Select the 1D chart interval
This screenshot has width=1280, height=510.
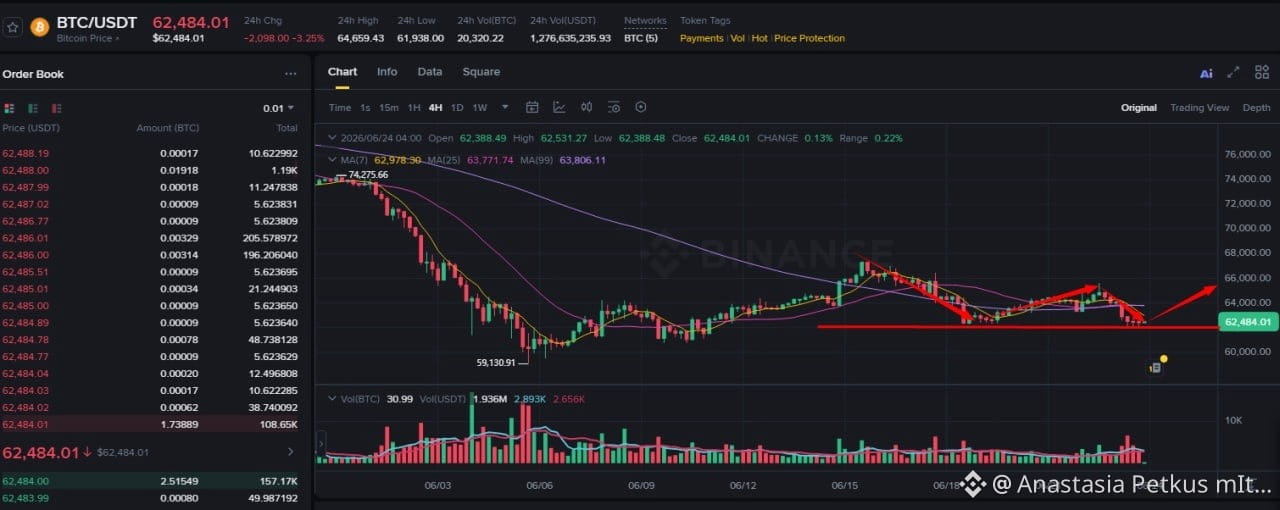[x=457, y=108]
